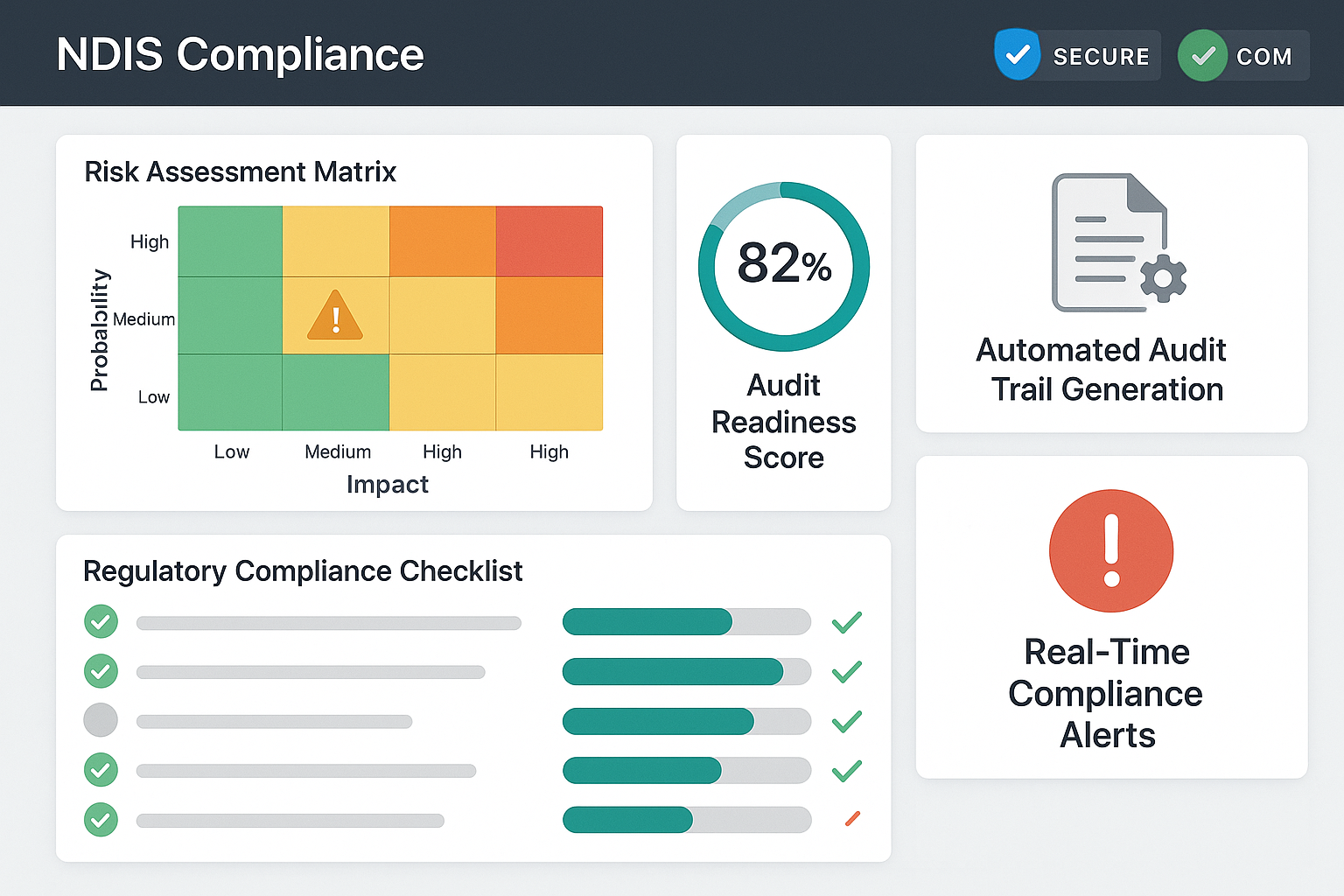Viewport: 1344px width, 896px height.
Task: Click green tick at end of third row
Action: (x=846, y=721)
